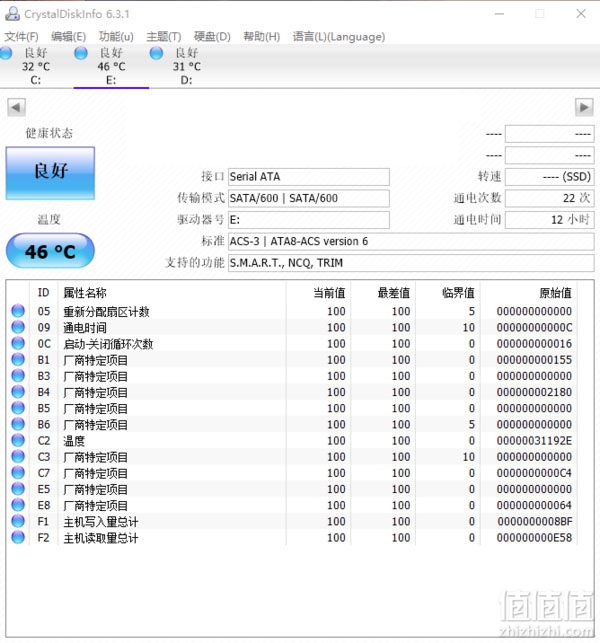
Task: Click status orb of attribute F2 row
Action: coord(18,537)
